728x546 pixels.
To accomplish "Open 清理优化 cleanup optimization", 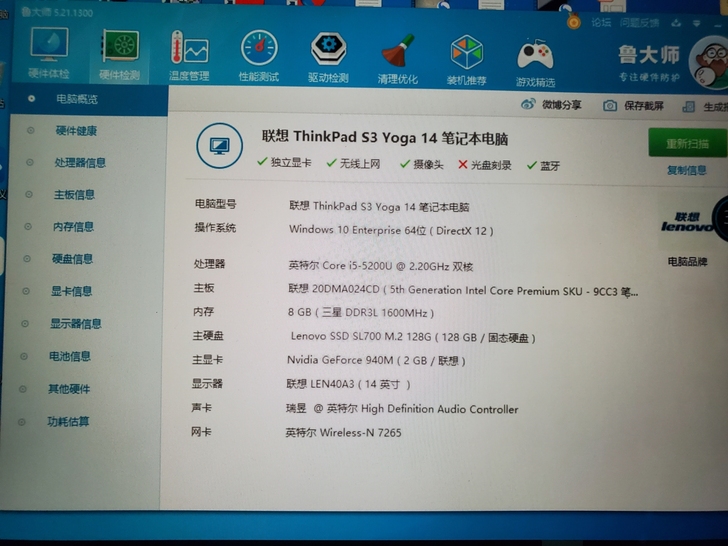I will pos(397,58).
